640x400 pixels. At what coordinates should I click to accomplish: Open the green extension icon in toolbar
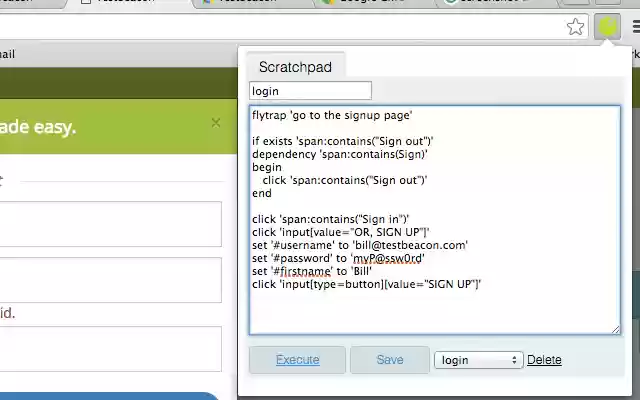tap(607, 27)
